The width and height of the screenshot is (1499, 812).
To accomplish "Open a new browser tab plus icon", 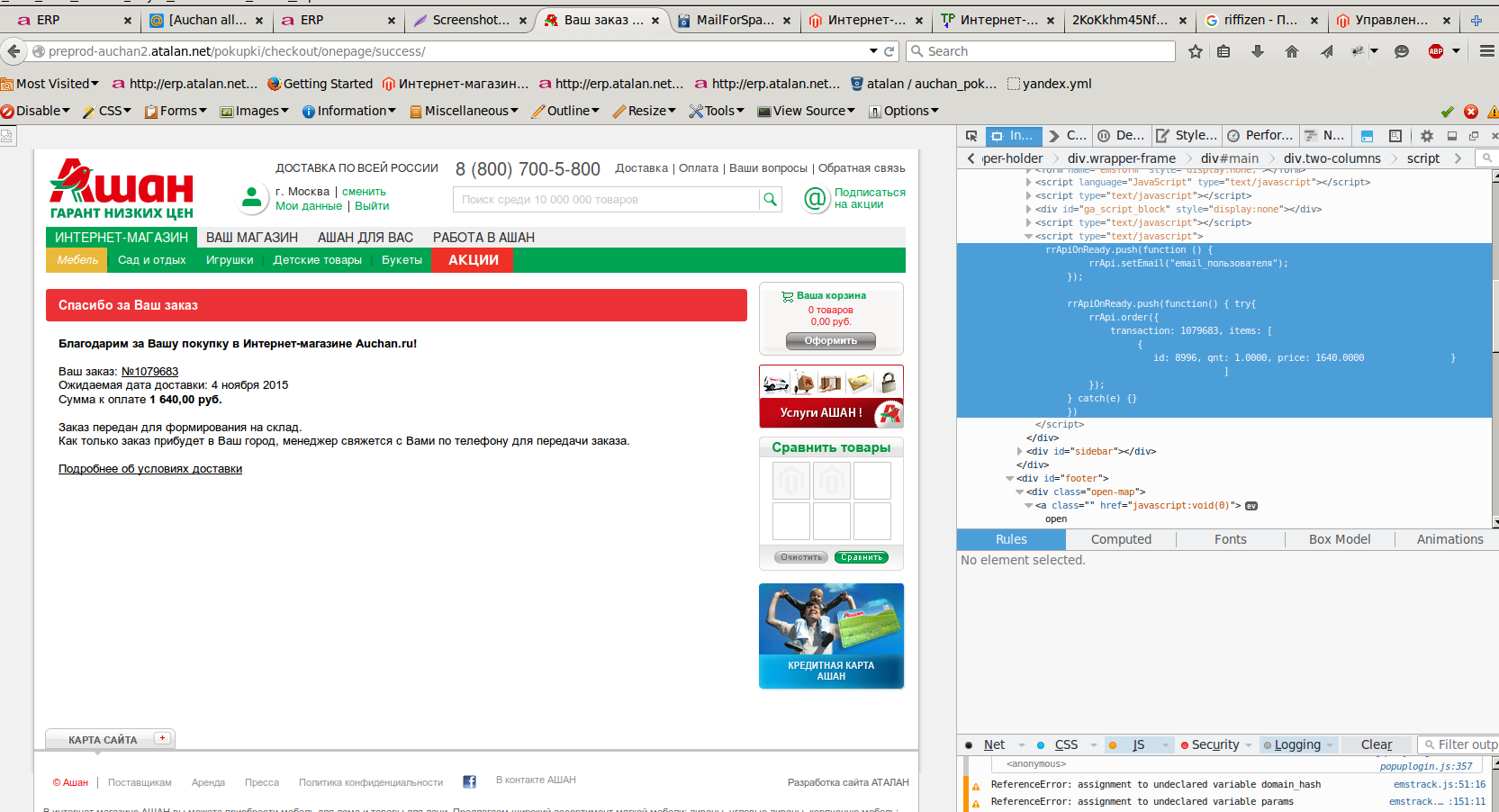I will pyautogui.click(x=1476, y=20).
